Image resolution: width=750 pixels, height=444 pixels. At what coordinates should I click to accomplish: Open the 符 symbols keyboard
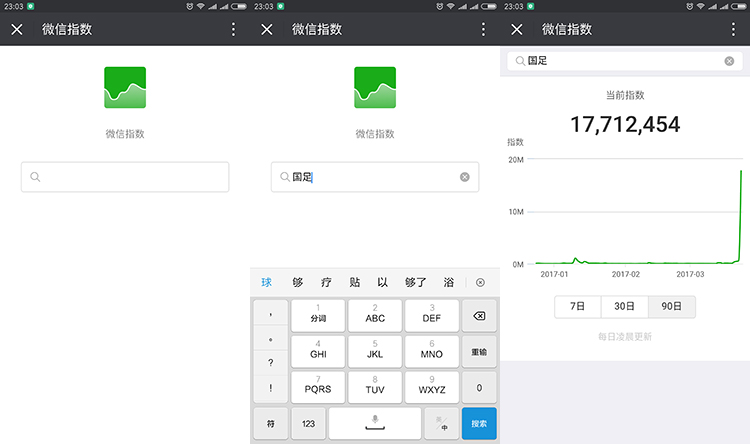(271, 423)
